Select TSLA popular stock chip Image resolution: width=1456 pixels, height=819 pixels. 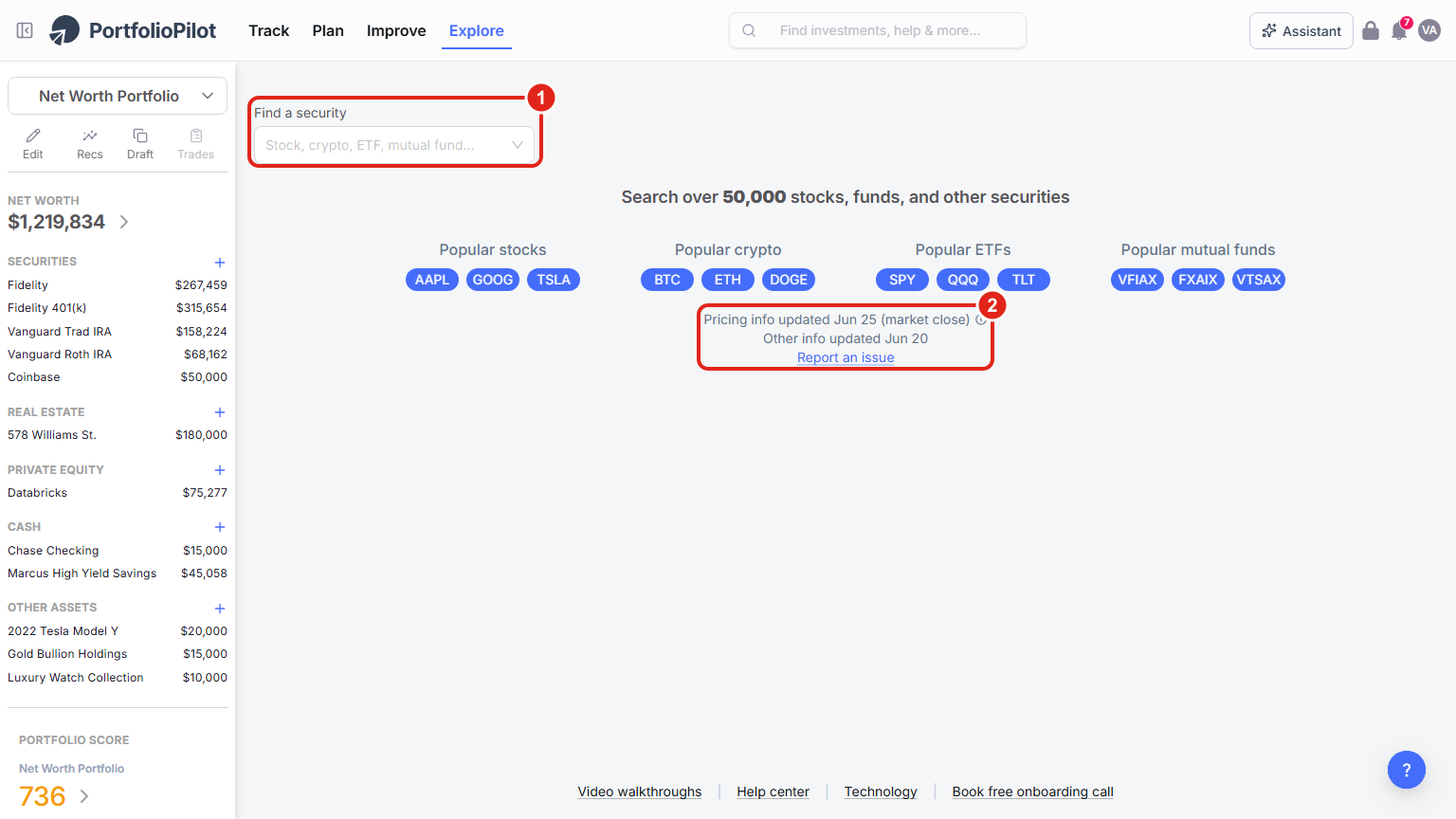[554, 280]
